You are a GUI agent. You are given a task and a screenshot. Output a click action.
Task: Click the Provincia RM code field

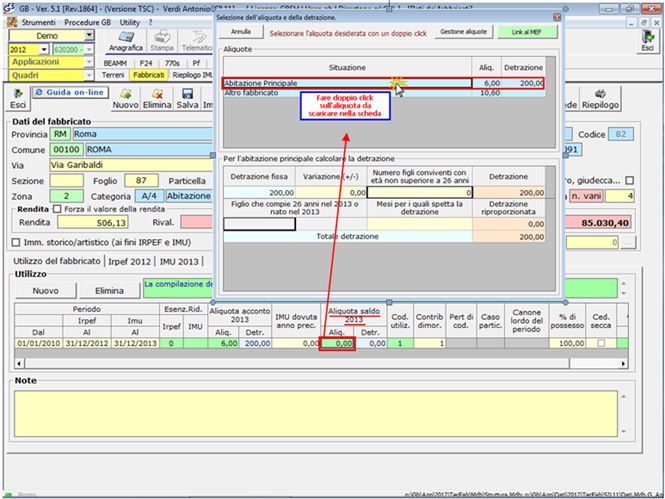[x=60, y=134]
